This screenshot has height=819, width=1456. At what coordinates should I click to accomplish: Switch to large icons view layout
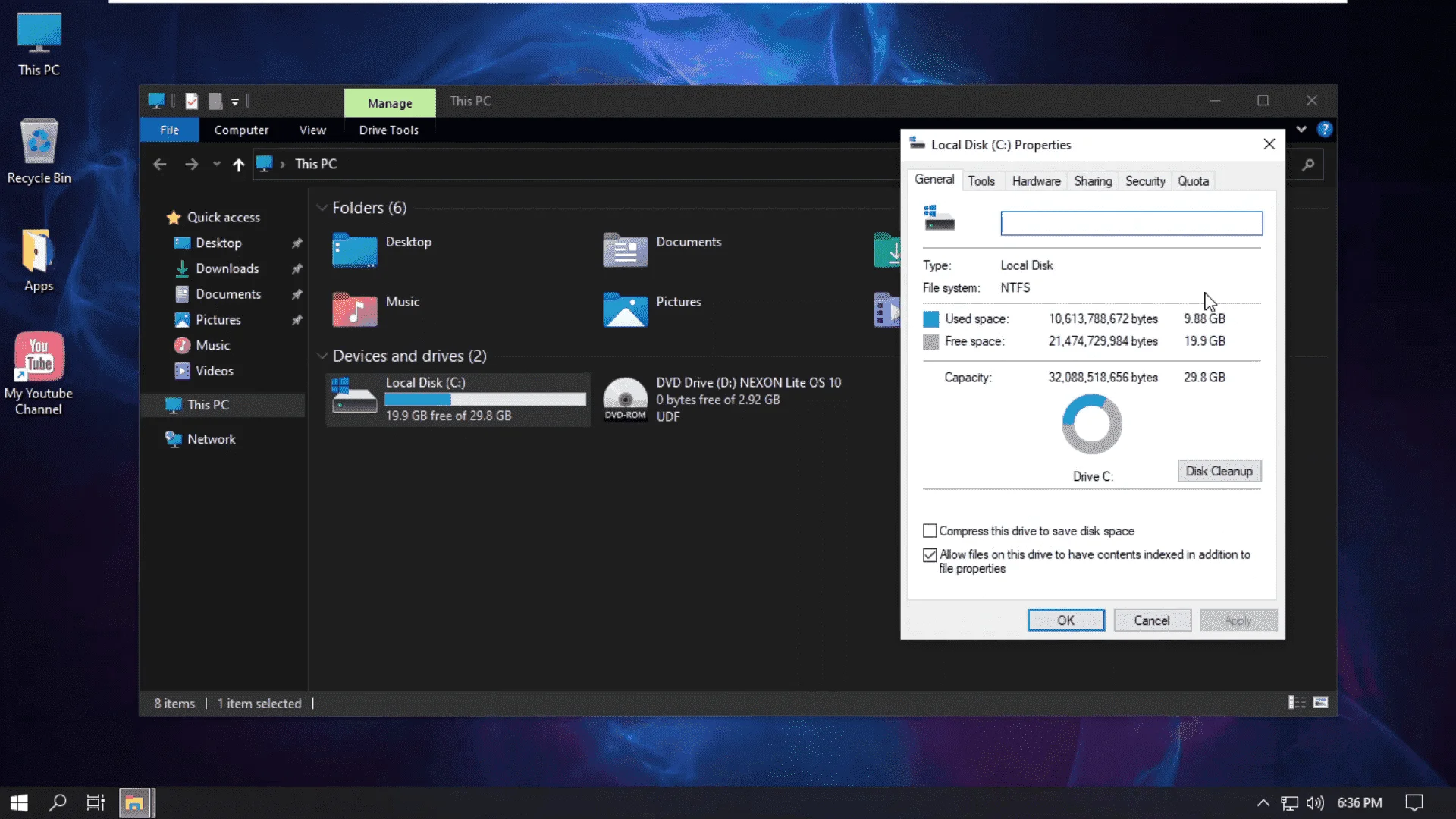1320,703
